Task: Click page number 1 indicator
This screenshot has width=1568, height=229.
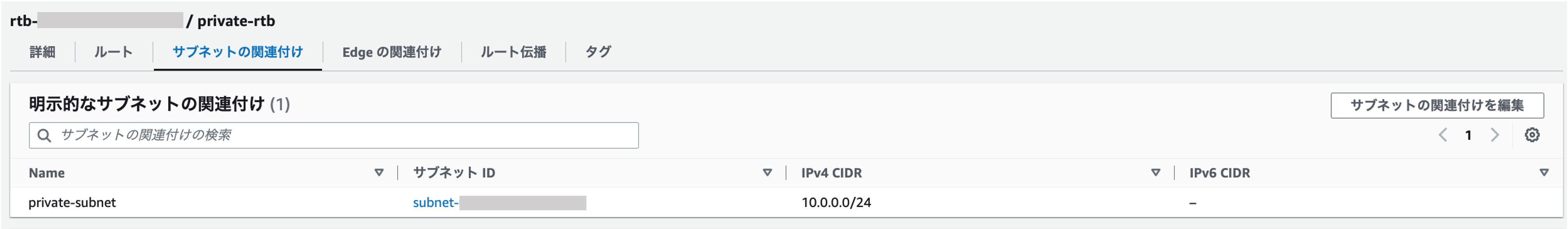Action: click(x=1468, y=135)
